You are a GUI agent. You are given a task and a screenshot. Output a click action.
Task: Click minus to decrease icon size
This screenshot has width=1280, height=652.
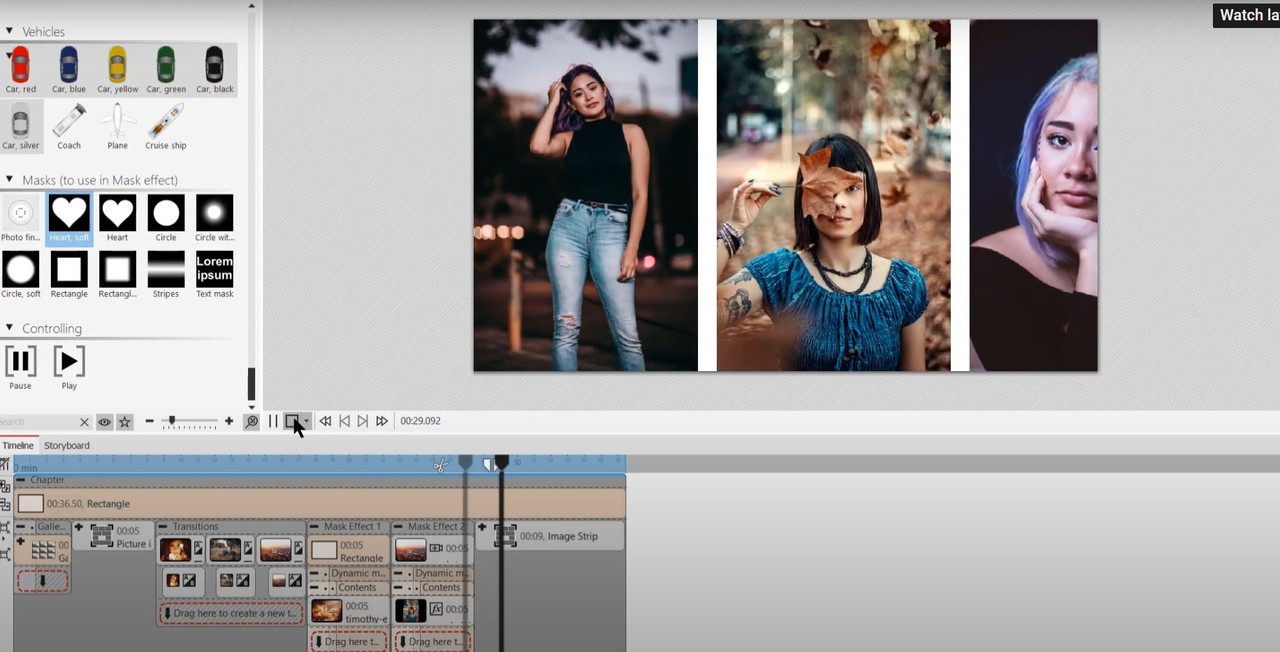[x=150, y=422]
